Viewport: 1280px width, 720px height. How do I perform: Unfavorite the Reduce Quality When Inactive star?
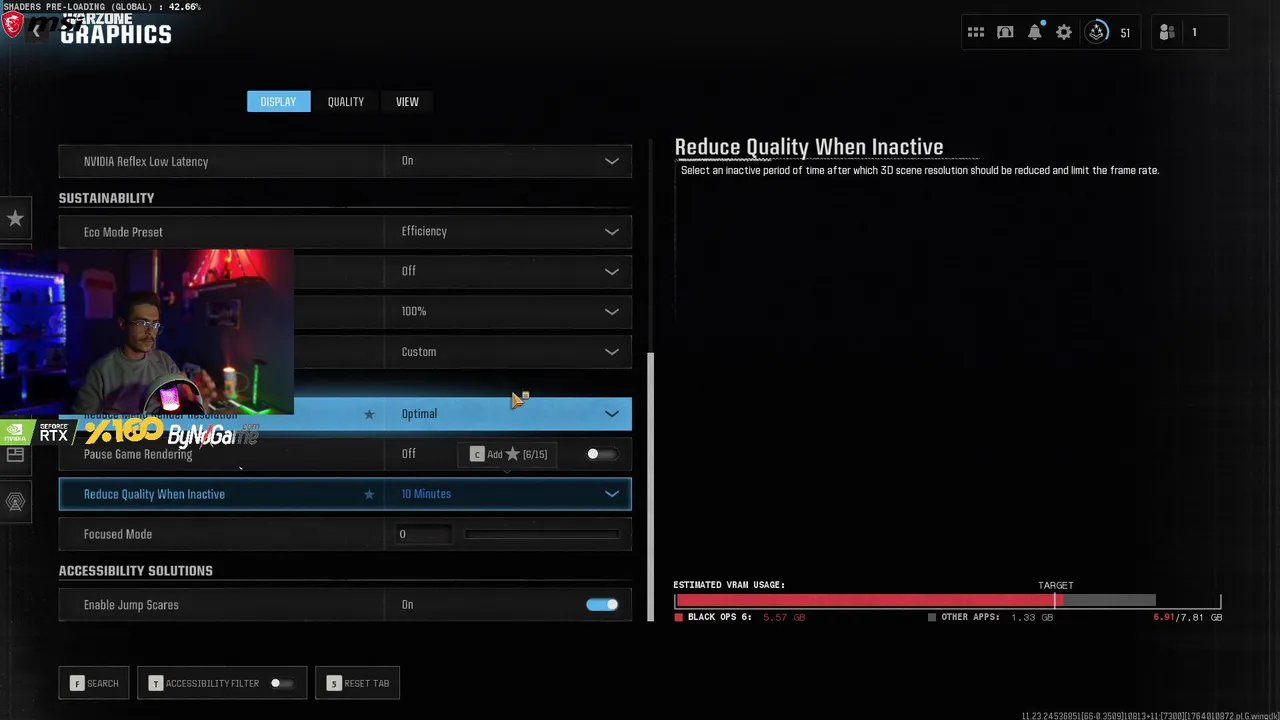[x=369, y=494]
